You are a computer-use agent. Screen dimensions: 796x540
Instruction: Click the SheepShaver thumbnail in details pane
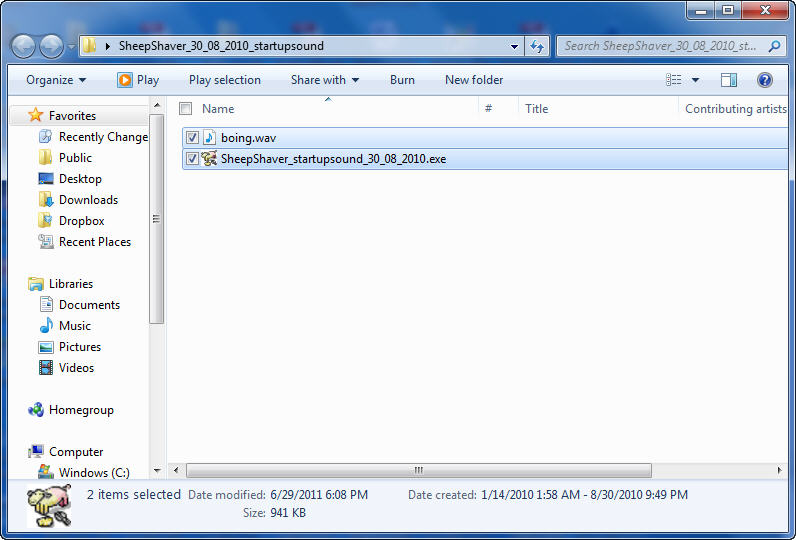click(x=49, y=505)
